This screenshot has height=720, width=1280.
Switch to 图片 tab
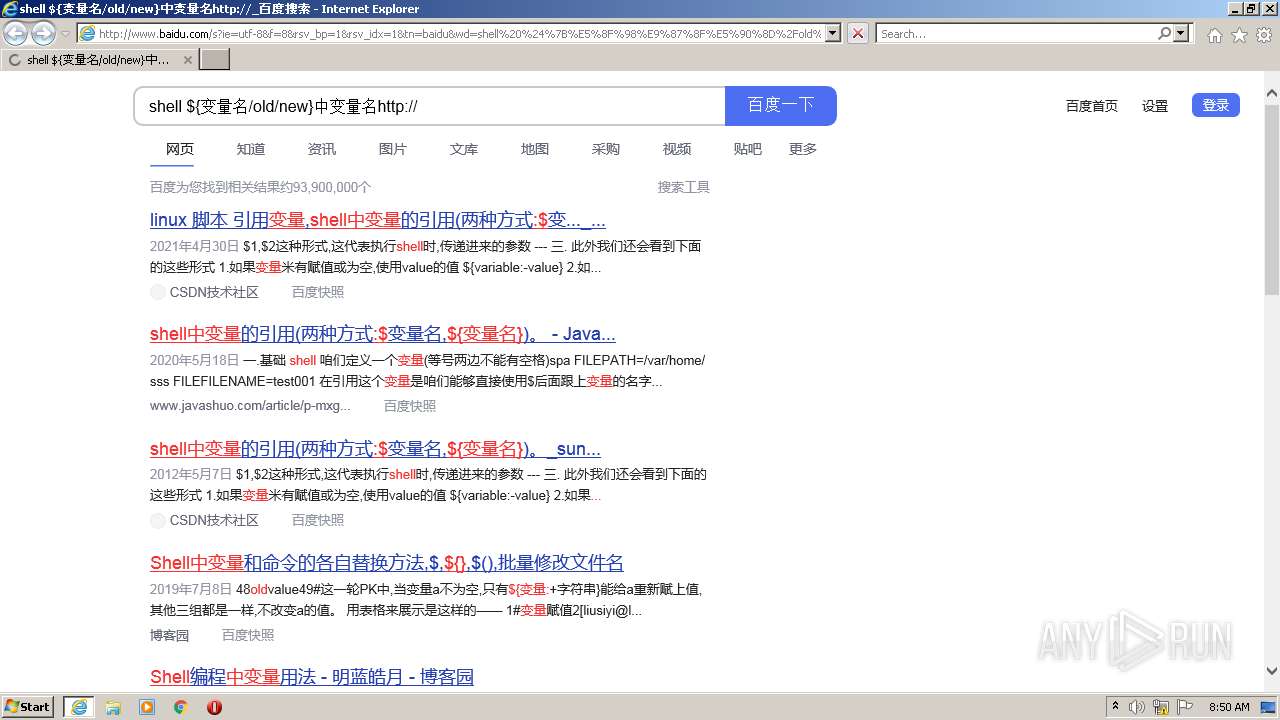click(393, 149)
